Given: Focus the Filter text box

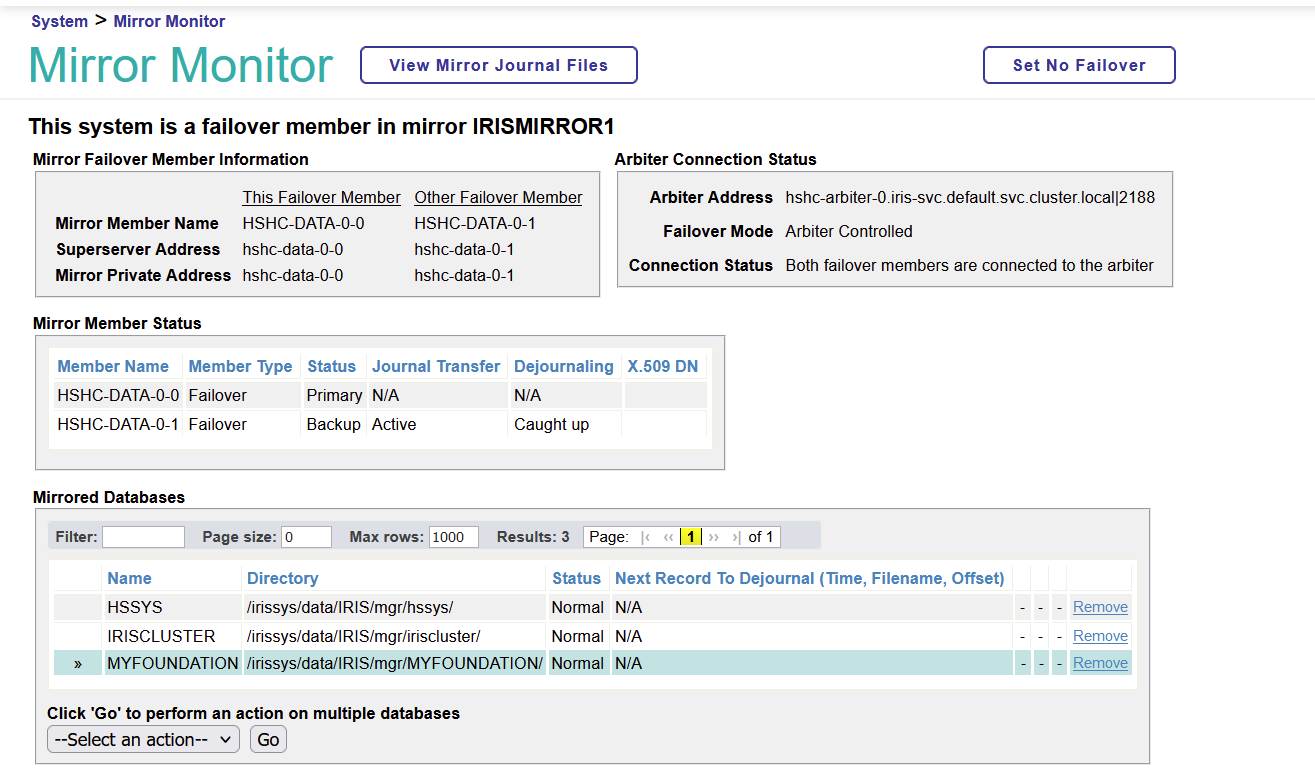Looking at the screenshot, I should (x=143, y=537).
